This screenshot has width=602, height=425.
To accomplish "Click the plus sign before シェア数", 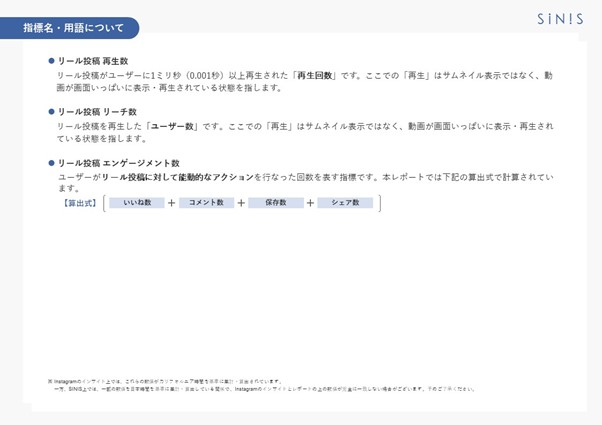I will pos(310,203).
